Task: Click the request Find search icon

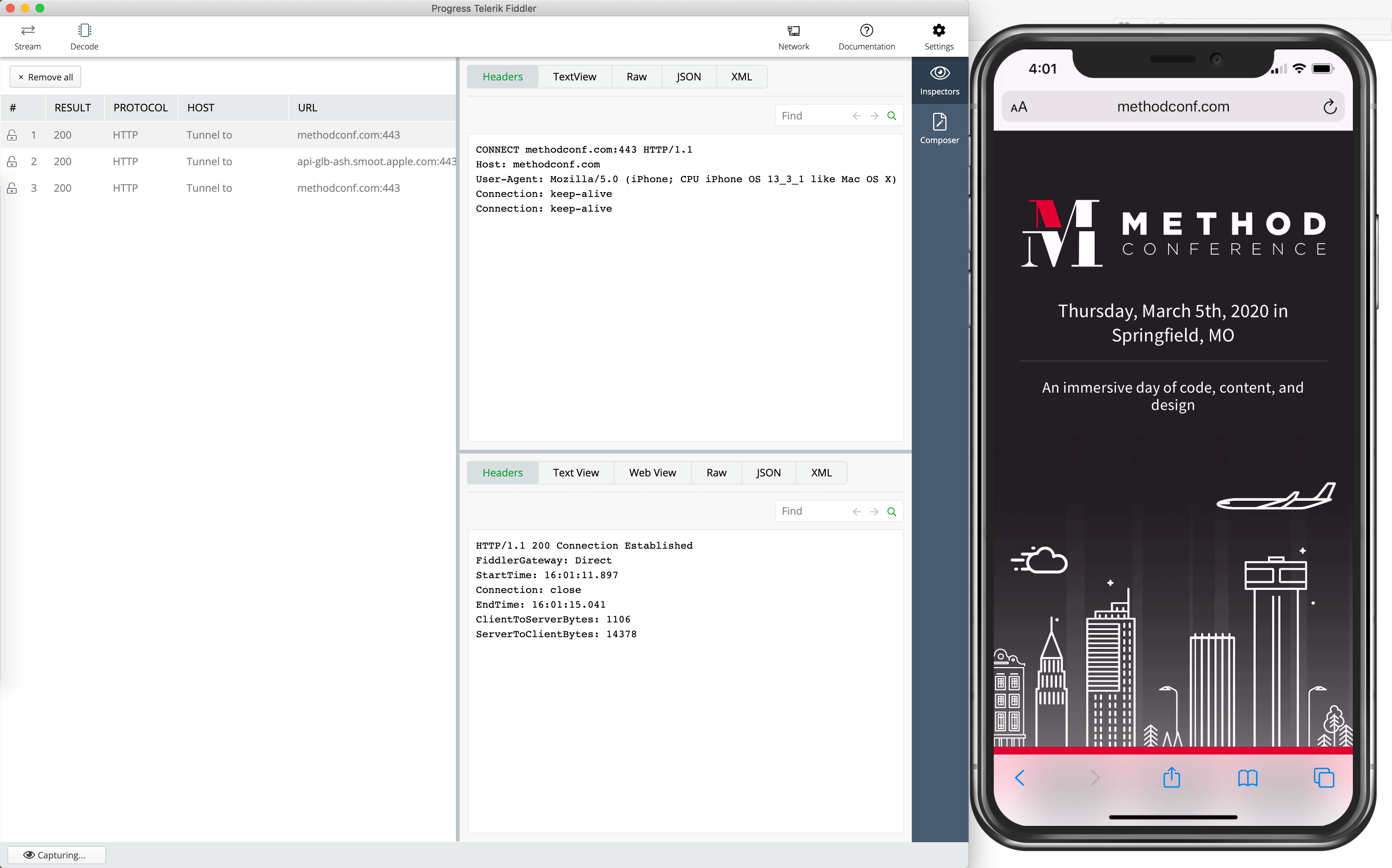Action: (x=892, y=116)
